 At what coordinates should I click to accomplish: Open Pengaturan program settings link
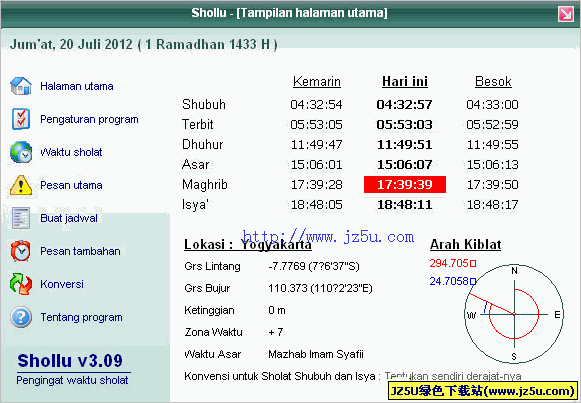(89, 119)
